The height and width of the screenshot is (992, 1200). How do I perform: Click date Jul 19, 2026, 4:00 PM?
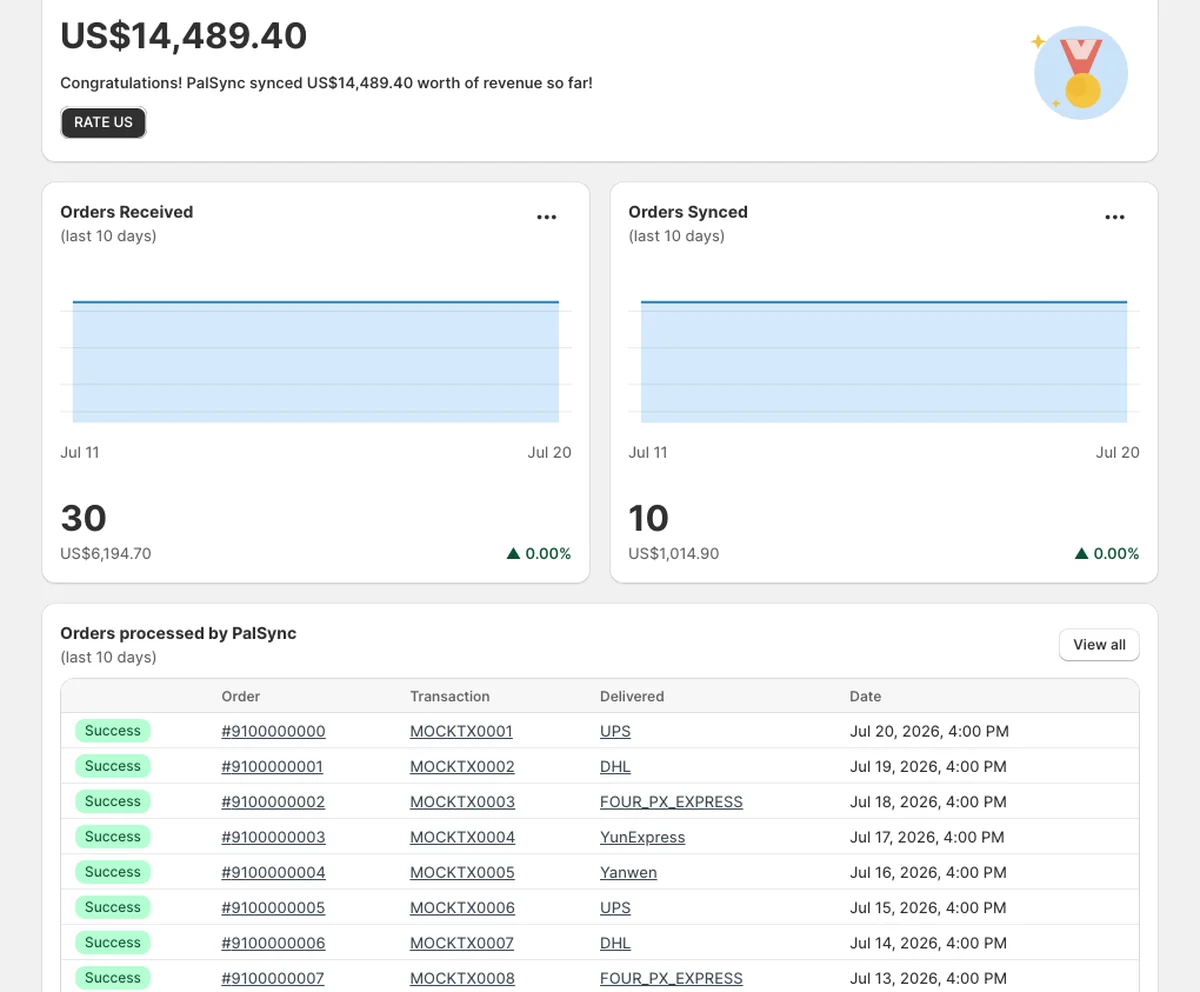click(928, 767)
